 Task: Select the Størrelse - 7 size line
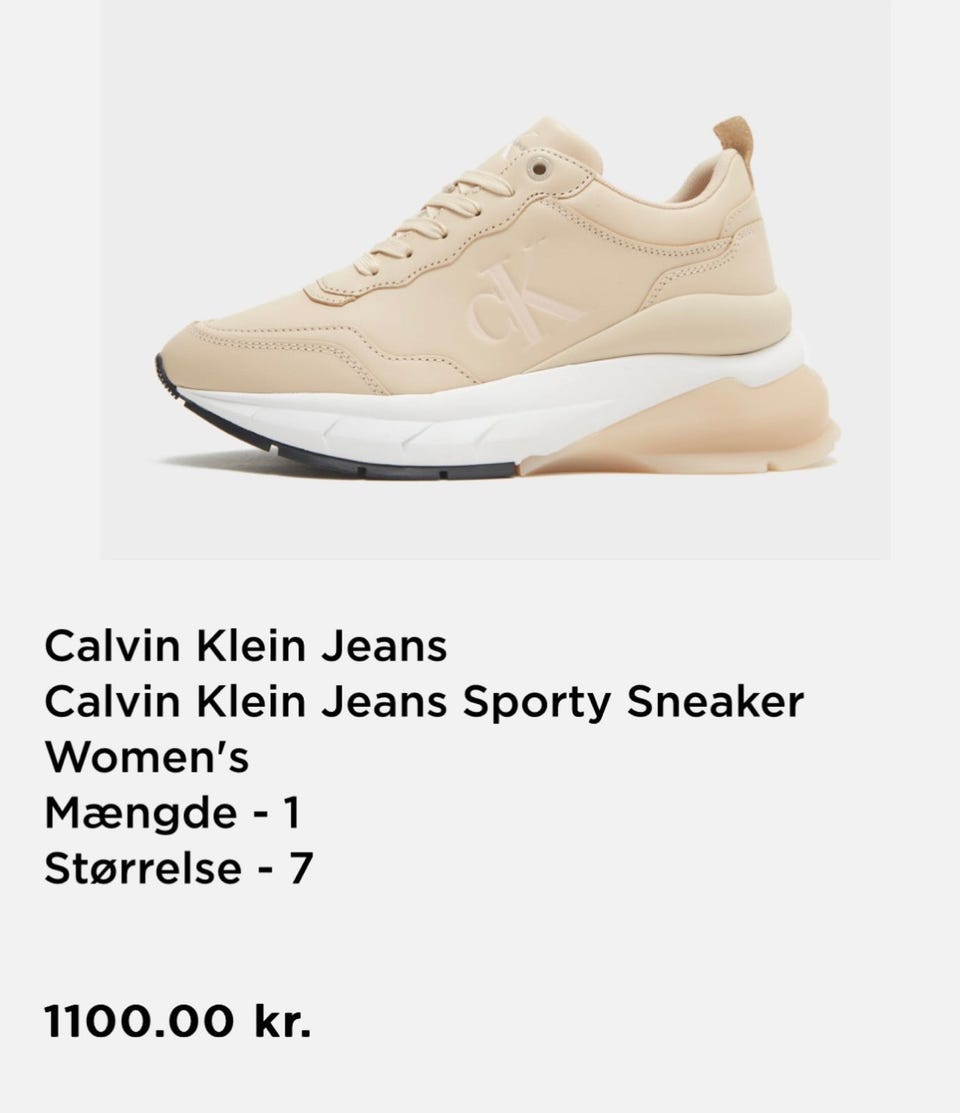[178, 867]
